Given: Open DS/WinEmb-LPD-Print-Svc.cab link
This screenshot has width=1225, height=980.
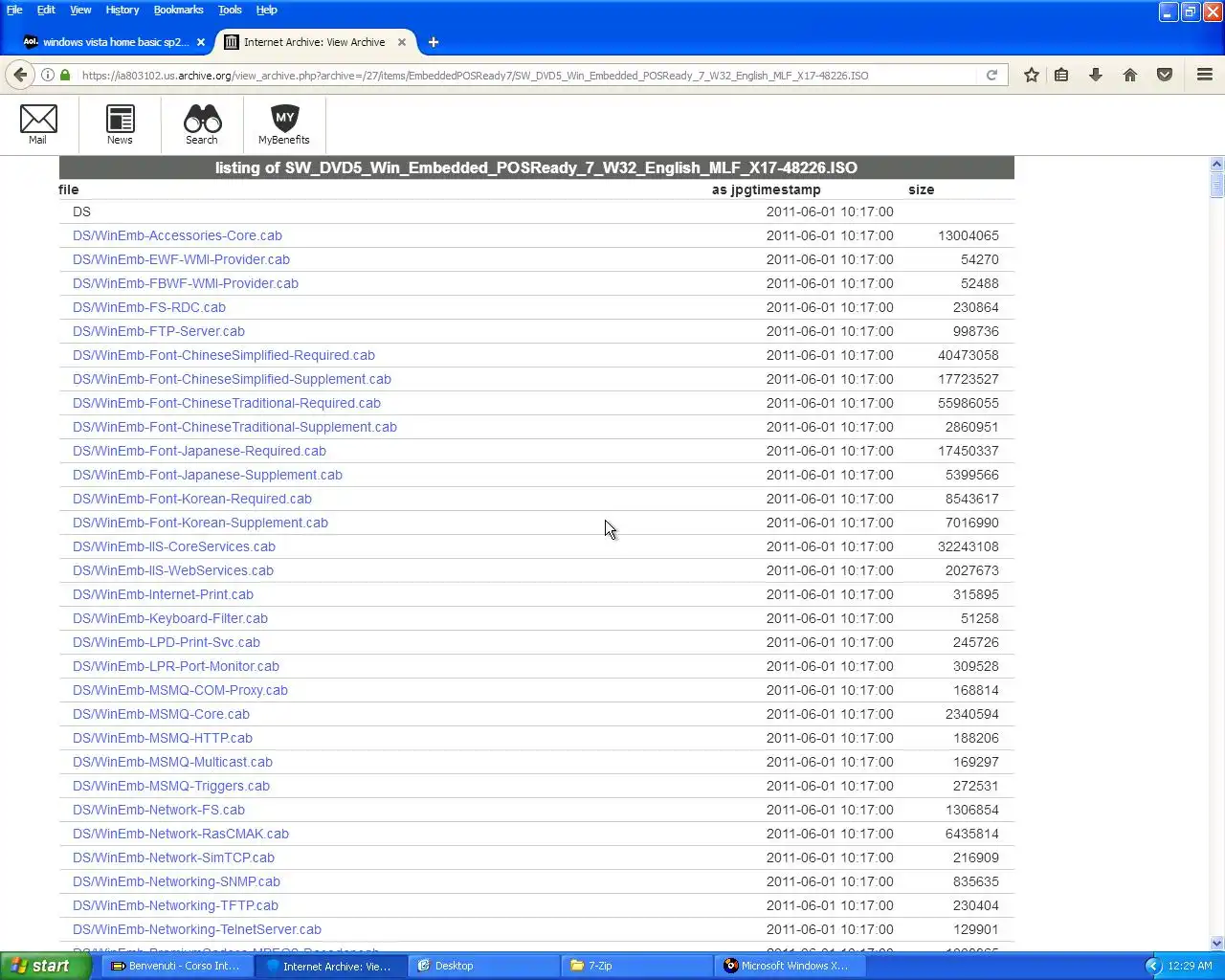Looking at the screenshot, I should [167, 642].
